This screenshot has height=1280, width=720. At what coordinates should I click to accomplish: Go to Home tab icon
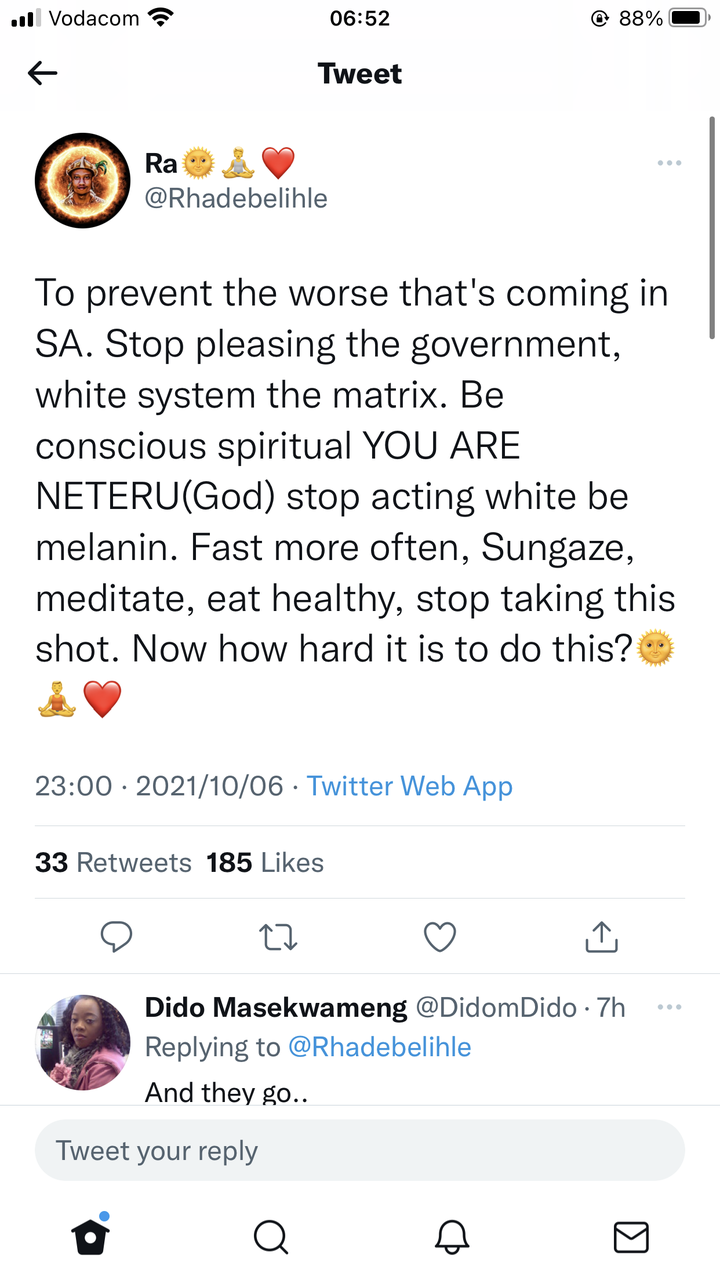tap(91, 1236)
